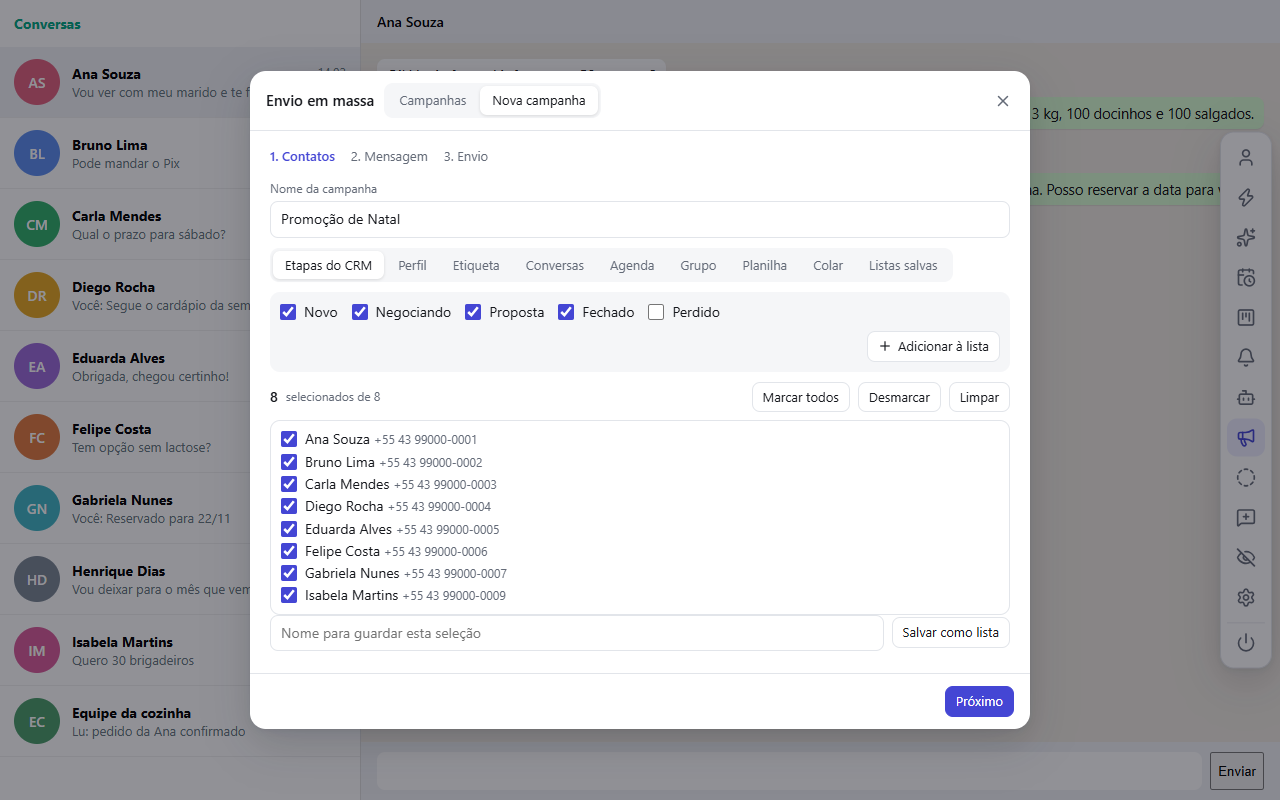Focus the Nome da campanha field
The image size is (1280, 800).
pos(640,219)
